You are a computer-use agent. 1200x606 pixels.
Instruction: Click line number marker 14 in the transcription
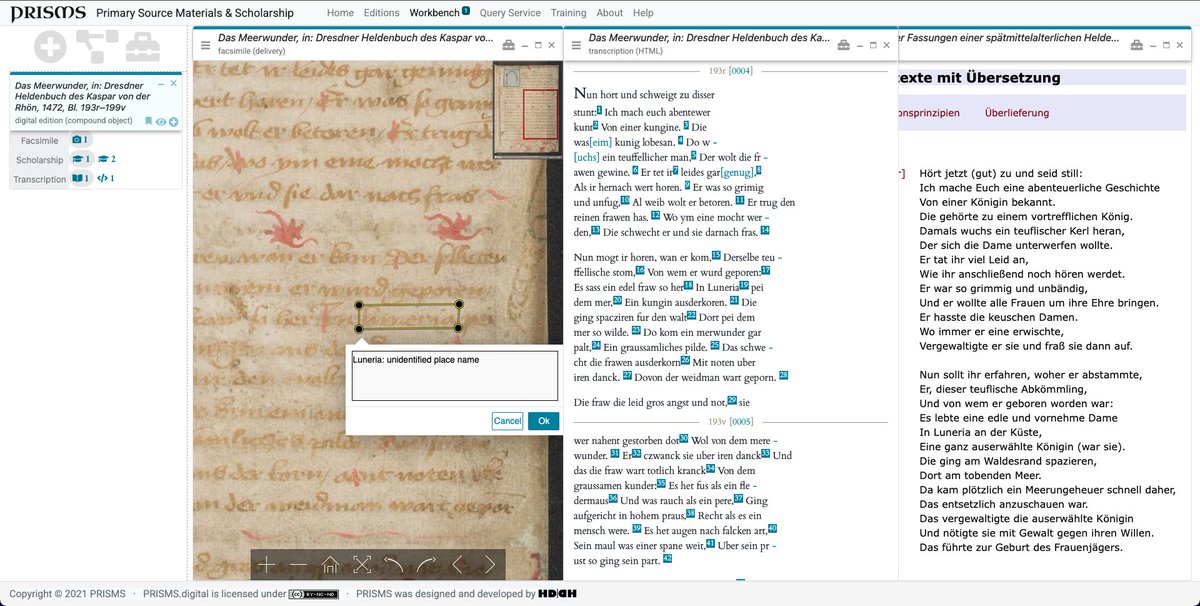(x=764, y=230)
